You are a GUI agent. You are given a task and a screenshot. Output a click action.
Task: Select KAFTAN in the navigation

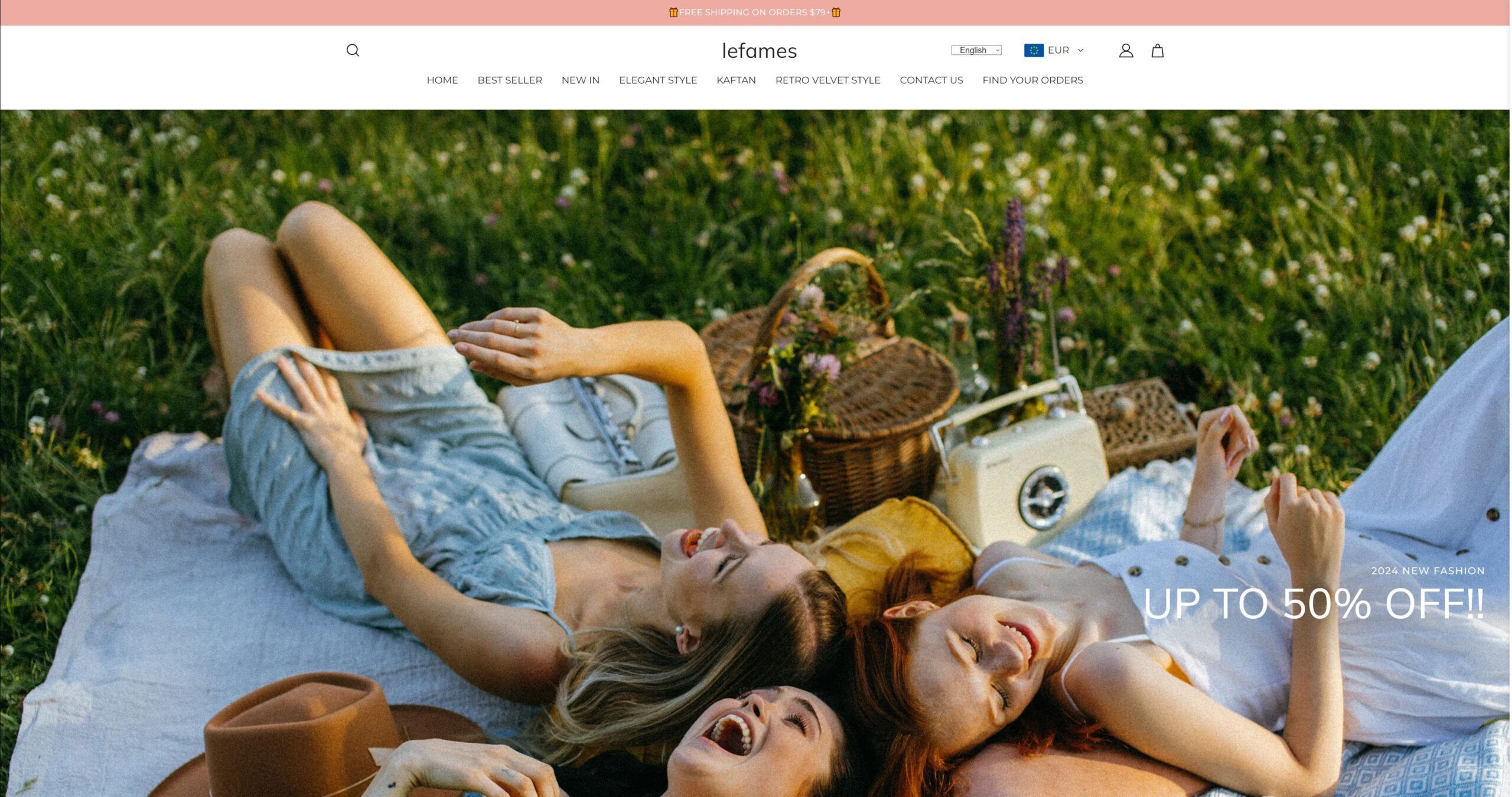click(736, 80)
